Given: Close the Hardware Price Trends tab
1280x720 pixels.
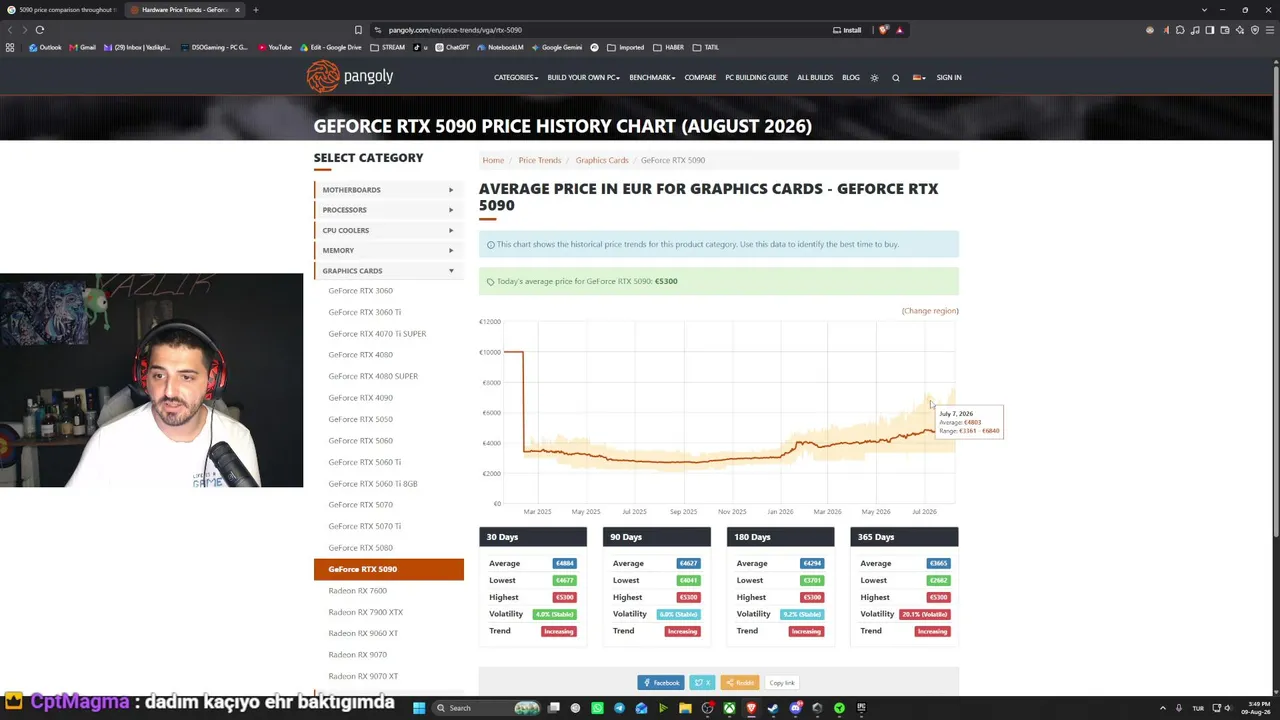Looking at the screenshot, I should click(237, 10).
